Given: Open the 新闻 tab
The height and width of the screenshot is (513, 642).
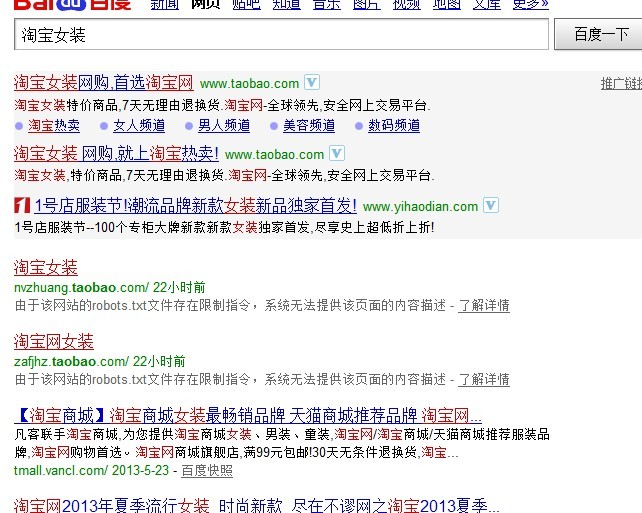Looking at the screenshot, I should pyautogui.click(x=165, y=4).
